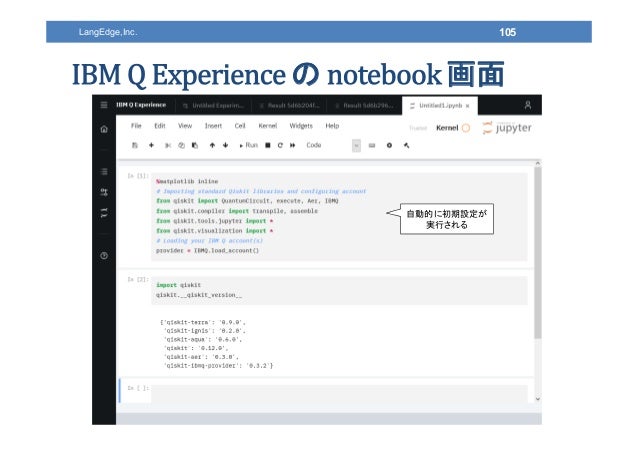Click the Jupyter logo
This screenshot has height=452, width=638.
pos(507,128)
